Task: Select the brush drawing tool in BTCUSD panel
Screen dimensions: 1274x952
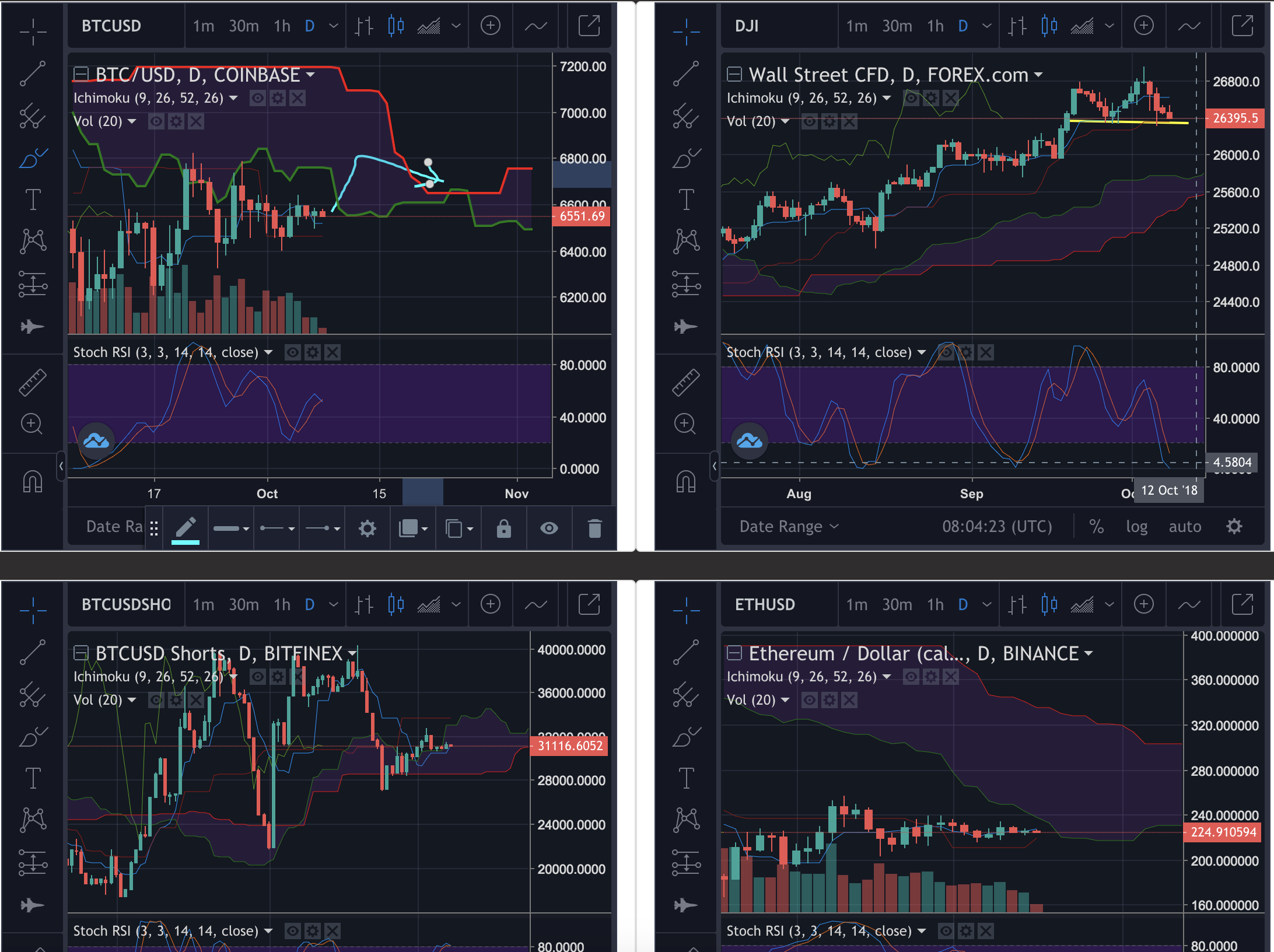Action: point(33,157)
